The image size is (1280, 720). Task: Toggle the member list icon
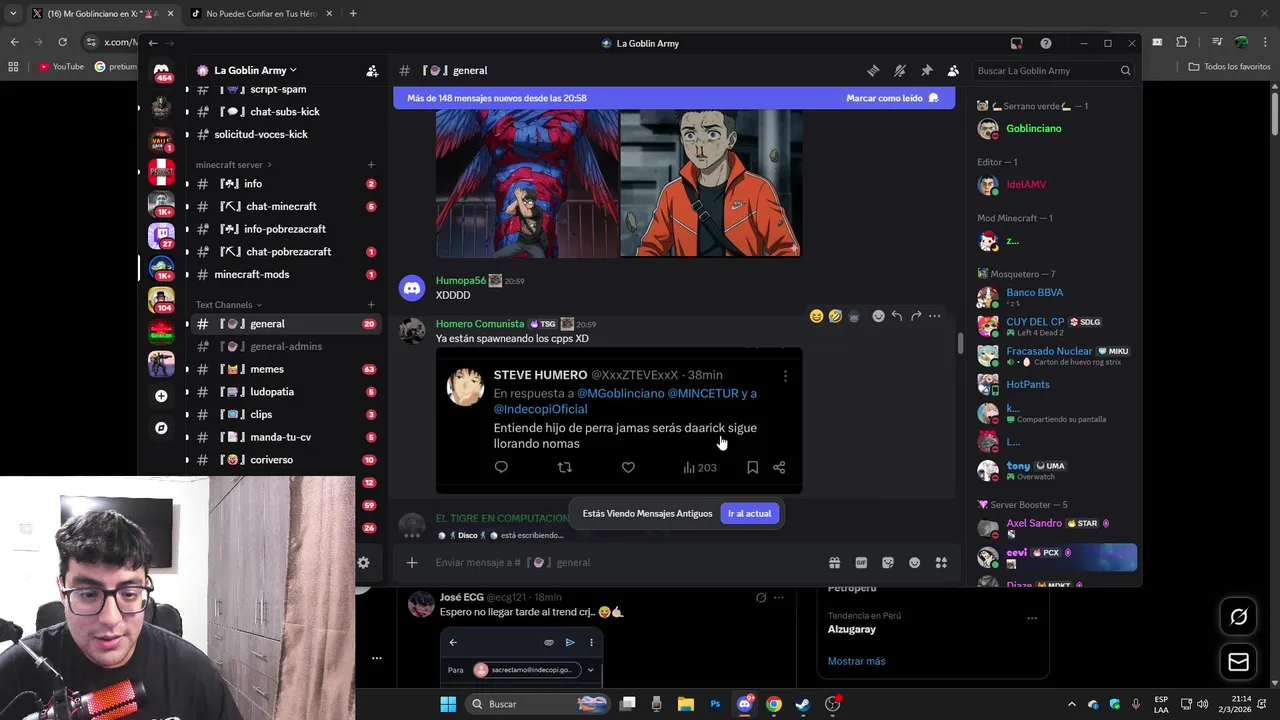pos(953,71)
